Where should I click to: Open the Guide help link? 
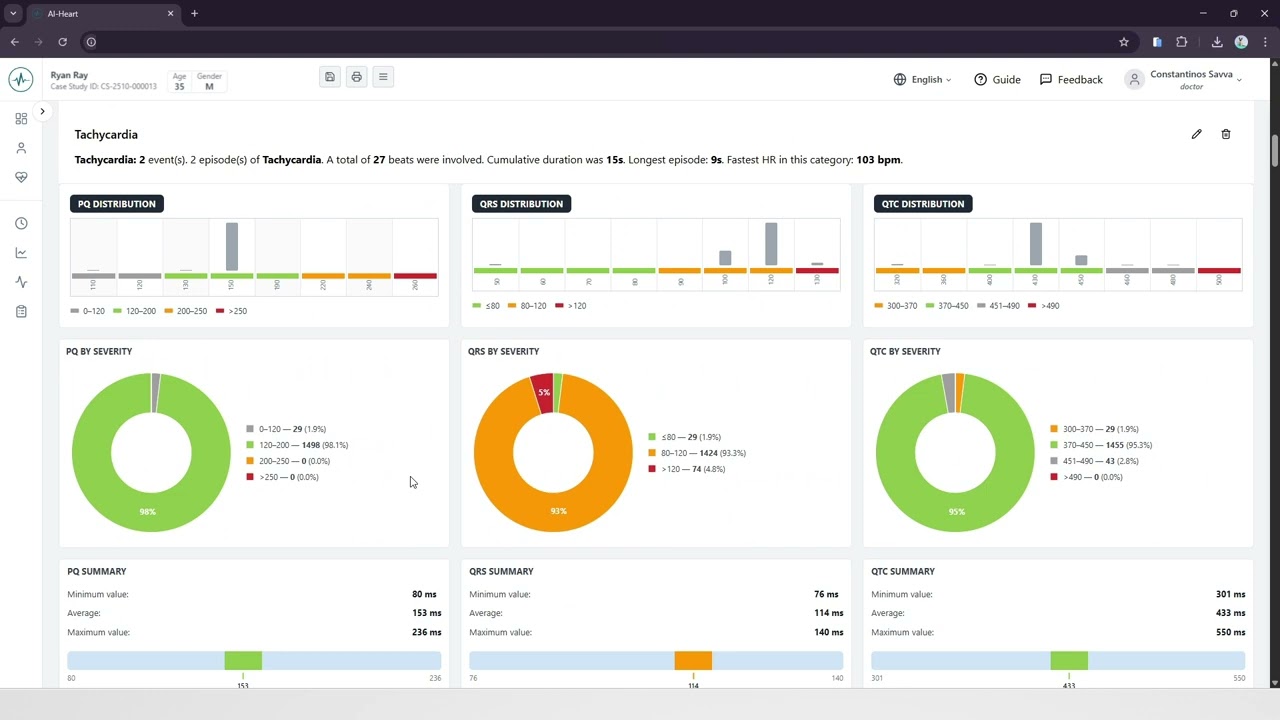click(997, 80)
